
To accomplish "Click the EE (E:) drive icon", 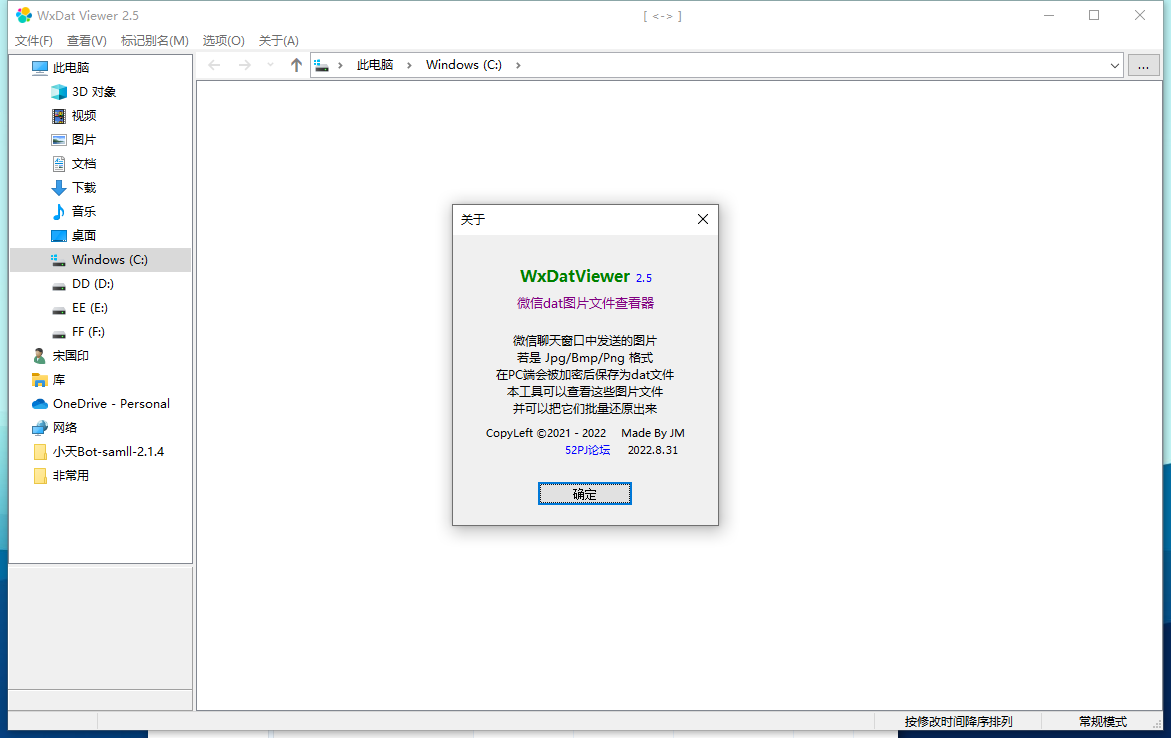I will point(59,309).
